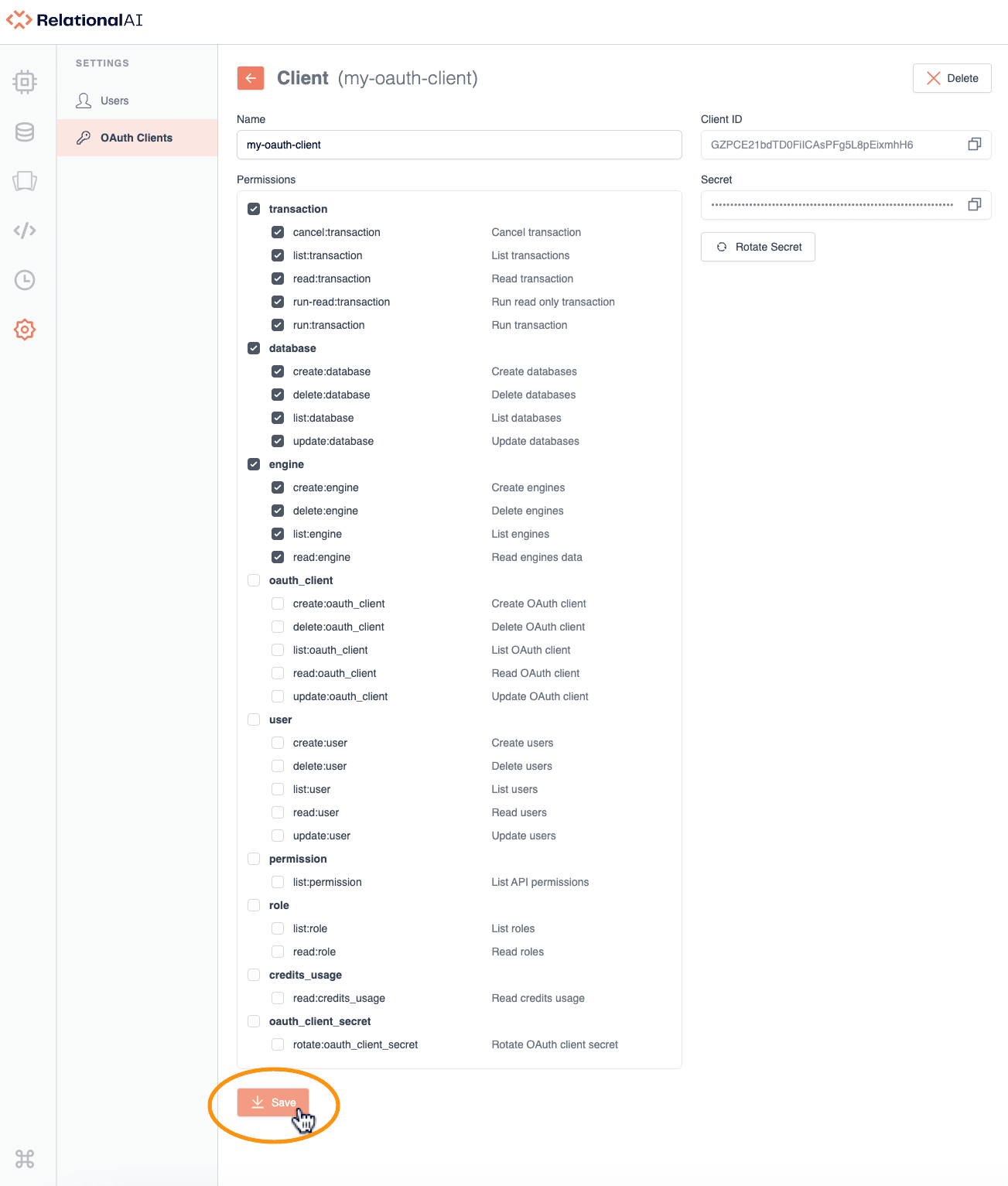Go back with the orange arrow button
The width and height of the screenshot is (1008, 1186).
click(251, 78)
